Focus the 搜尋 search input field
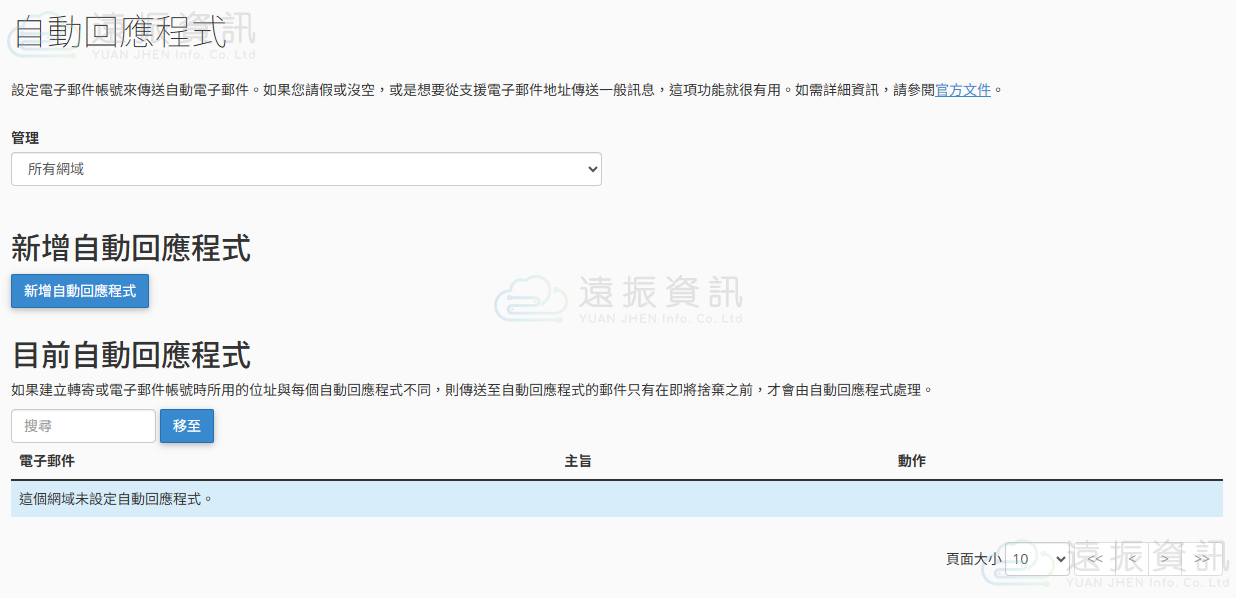 [x=83, y=426]
